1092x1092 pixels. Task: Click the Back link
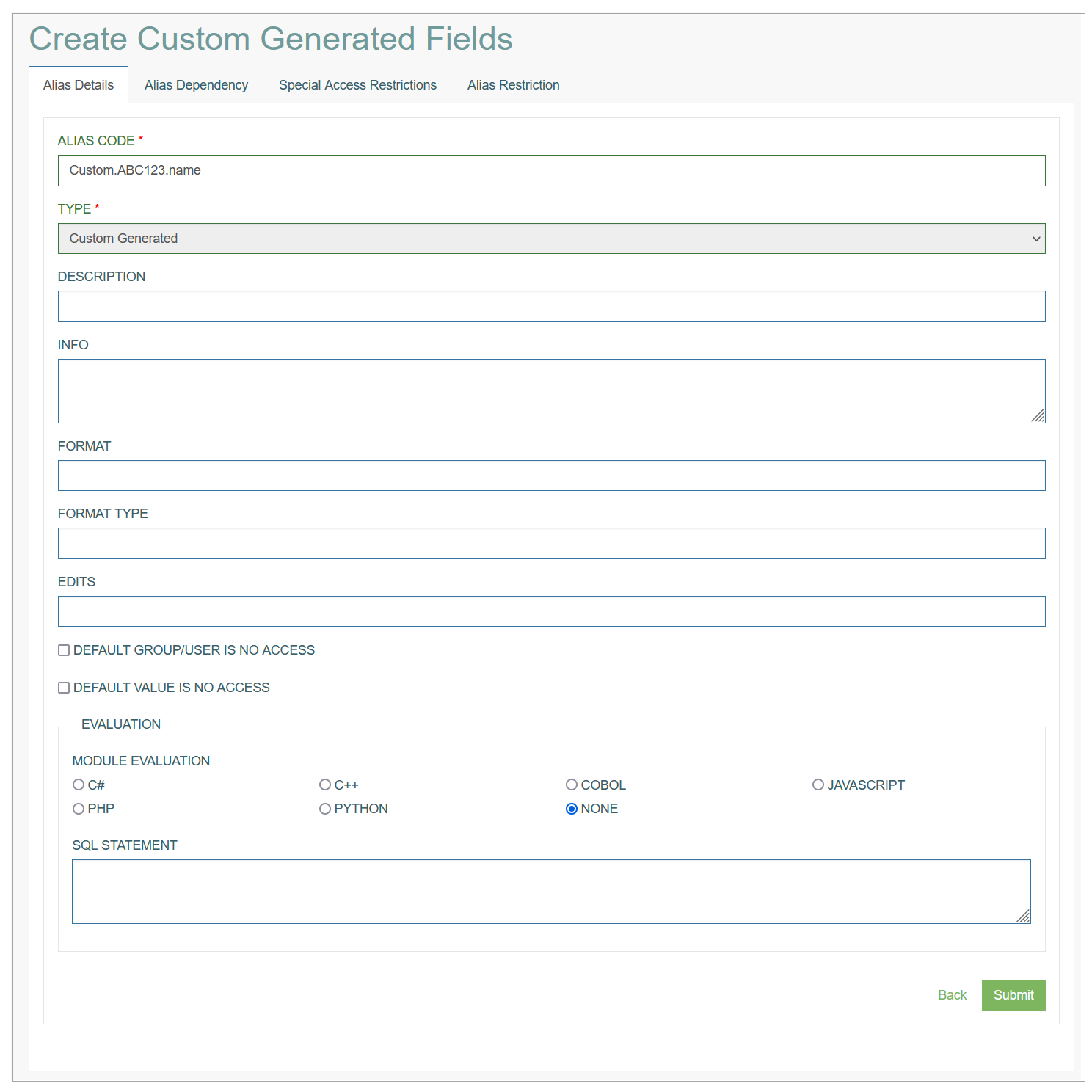(952, 995)
